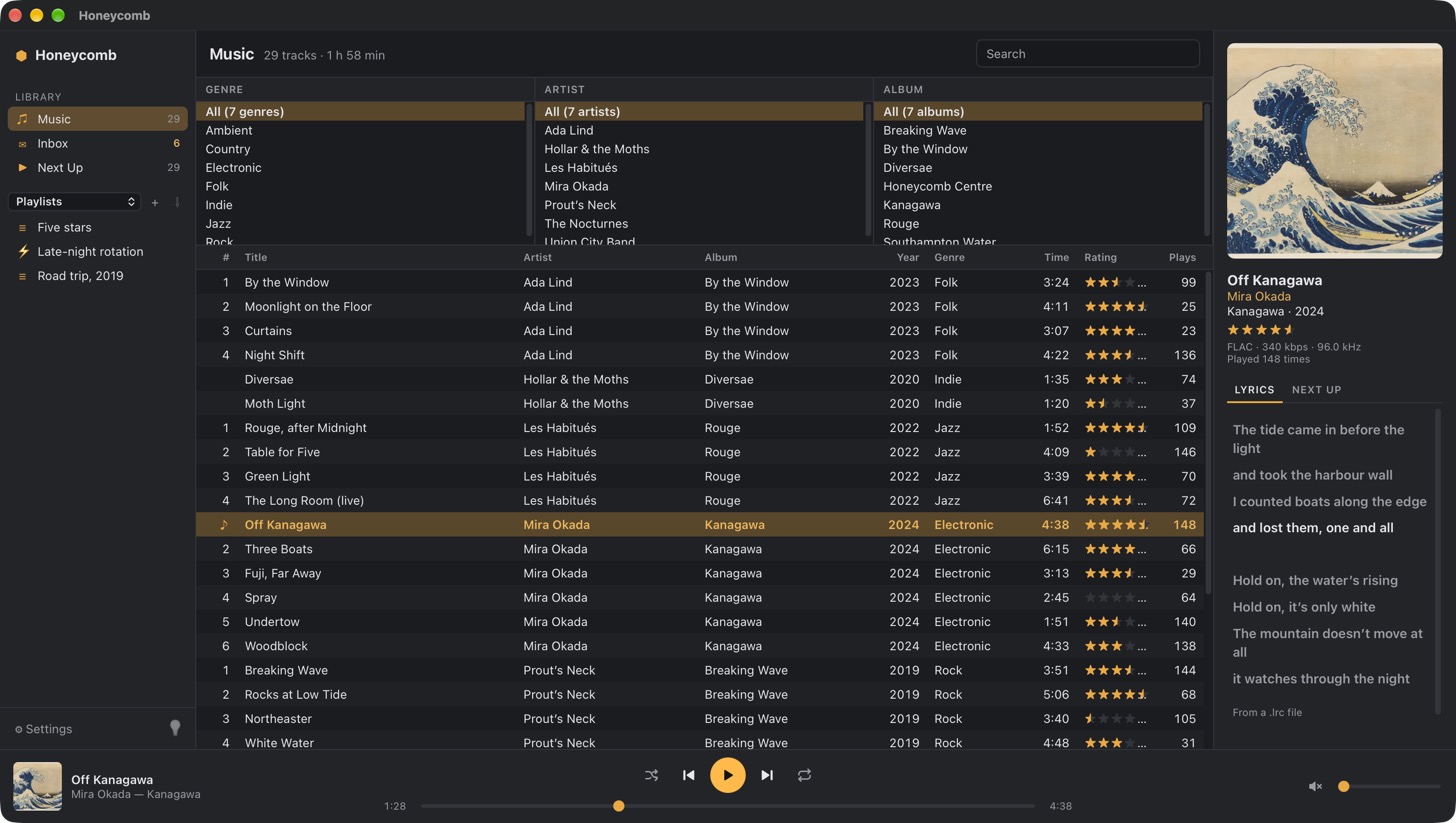Switch to the Lyrics tab
Image resolution: width=1456 pixels, height=823 pixels.
(1254, 390)
